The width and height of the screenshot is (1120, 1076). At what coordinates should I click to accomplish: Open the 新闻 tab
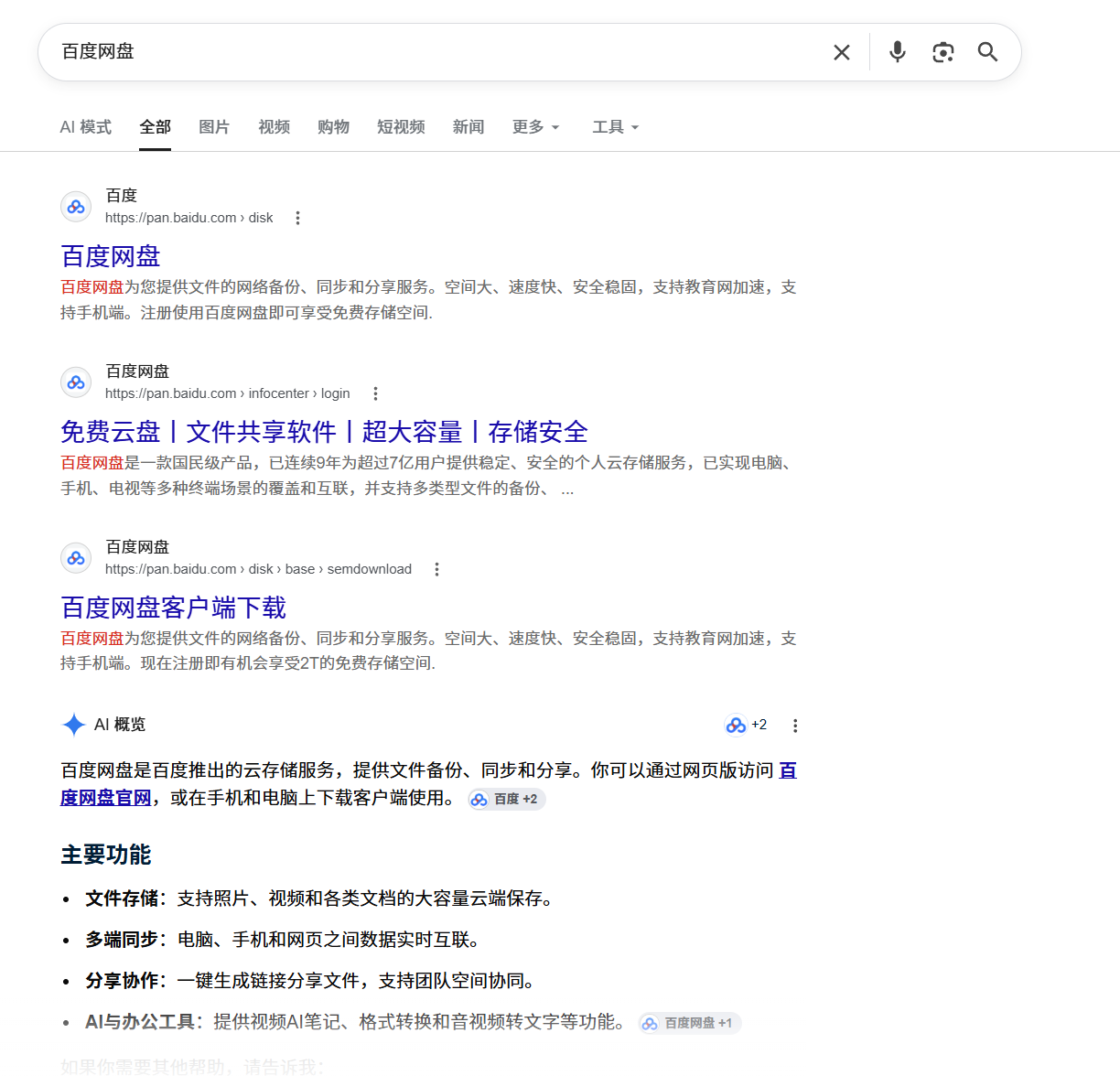(x=468, y=127)
